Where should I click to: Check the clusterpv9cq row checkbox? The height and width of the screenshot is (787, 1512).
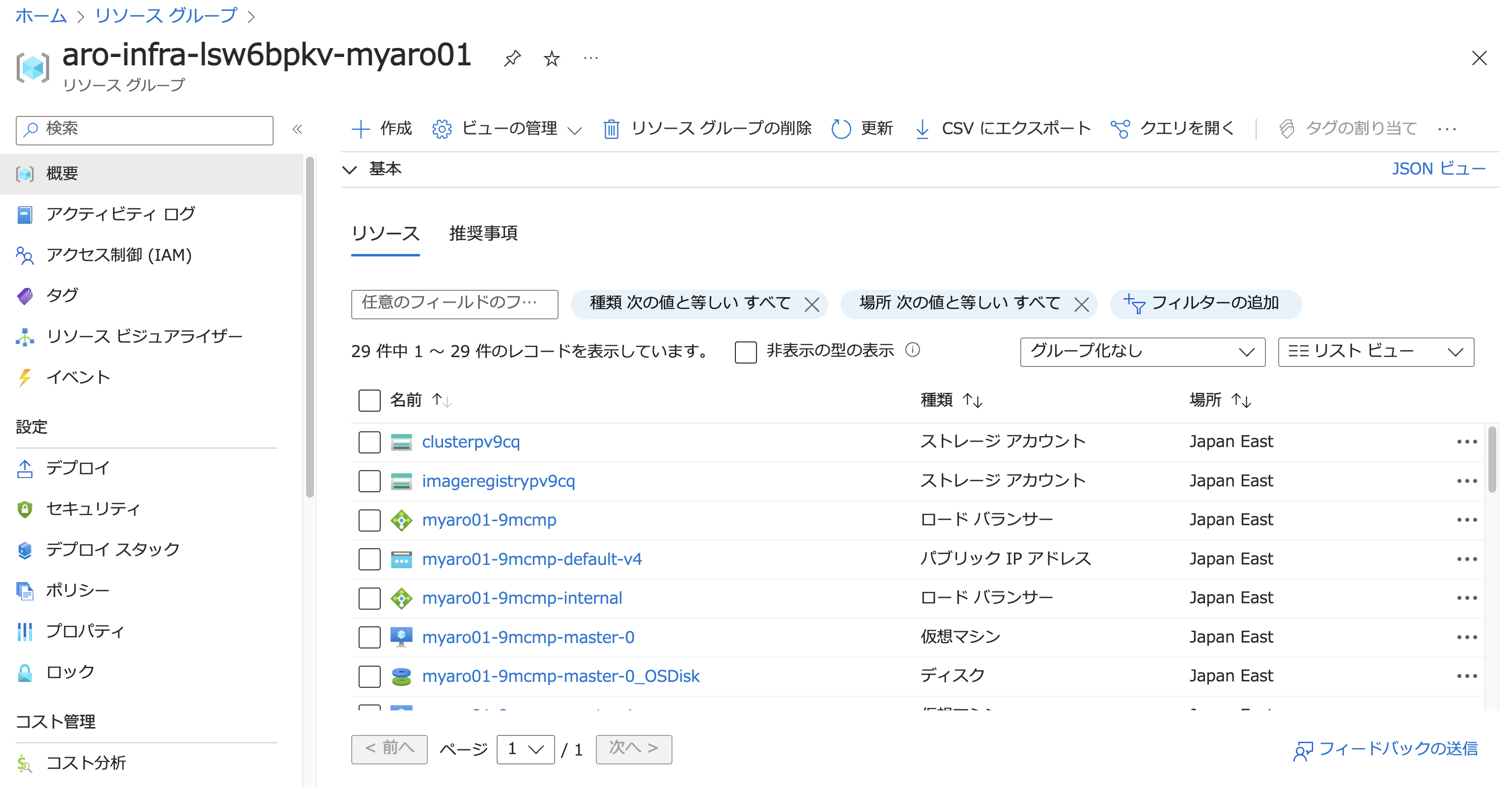(x=369, y=442)
